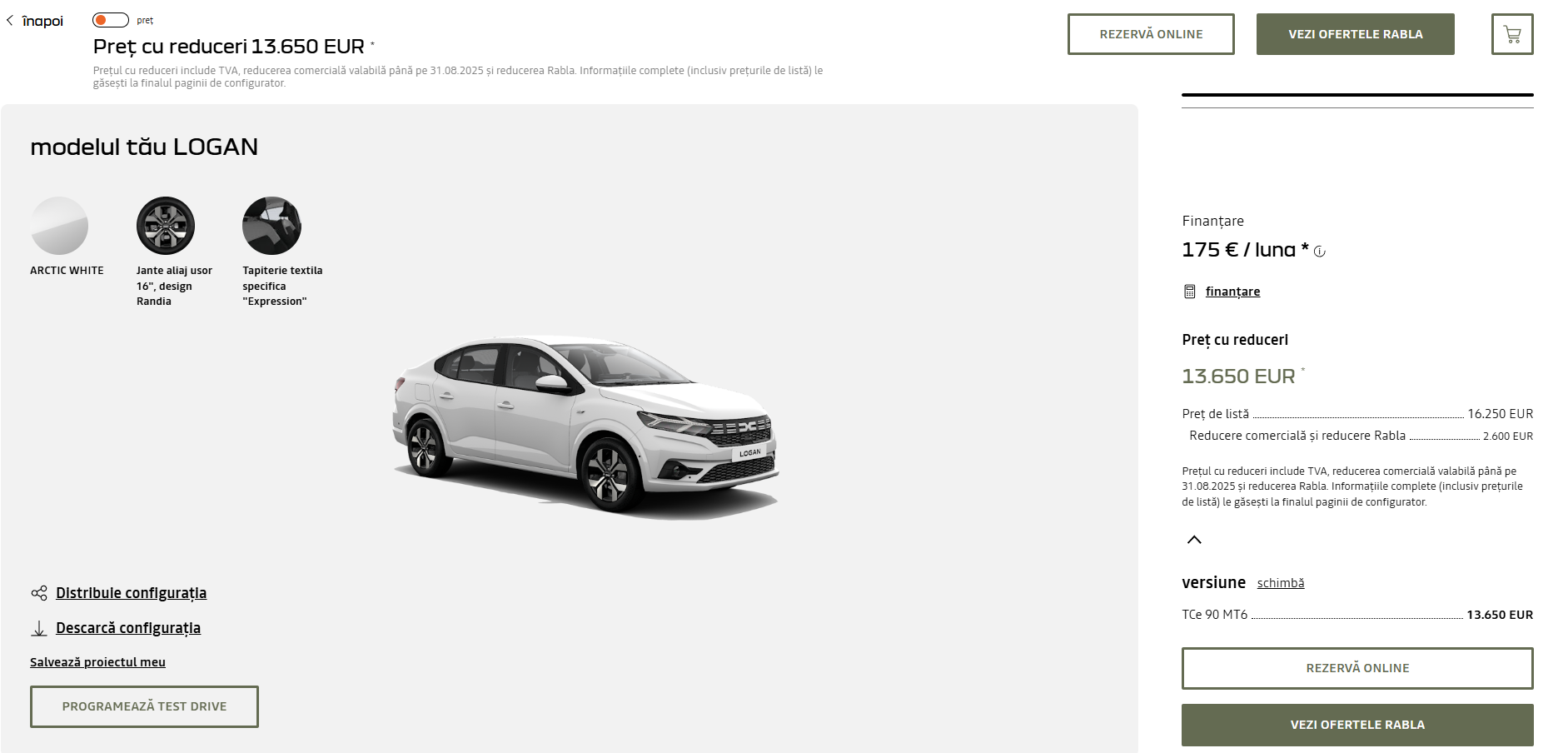The height and width of the screenshot is (753, 1568).
Task: Click the download arrow icon
Action: point(39,628)
